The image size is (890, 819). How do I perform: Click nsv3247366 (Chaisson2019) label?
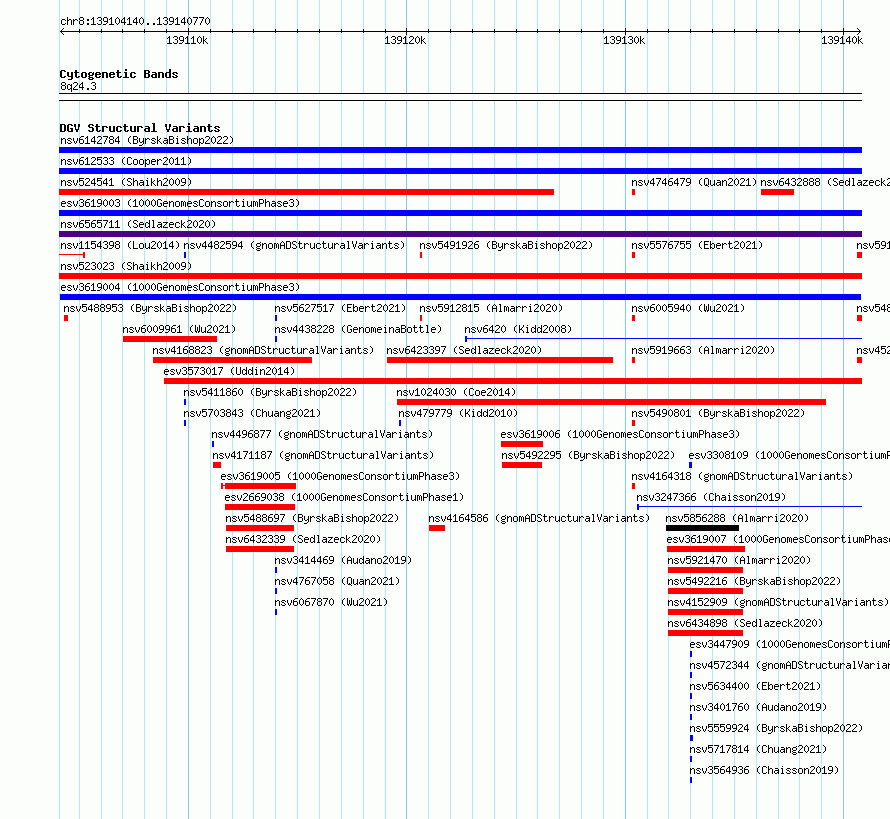(711, 497)
